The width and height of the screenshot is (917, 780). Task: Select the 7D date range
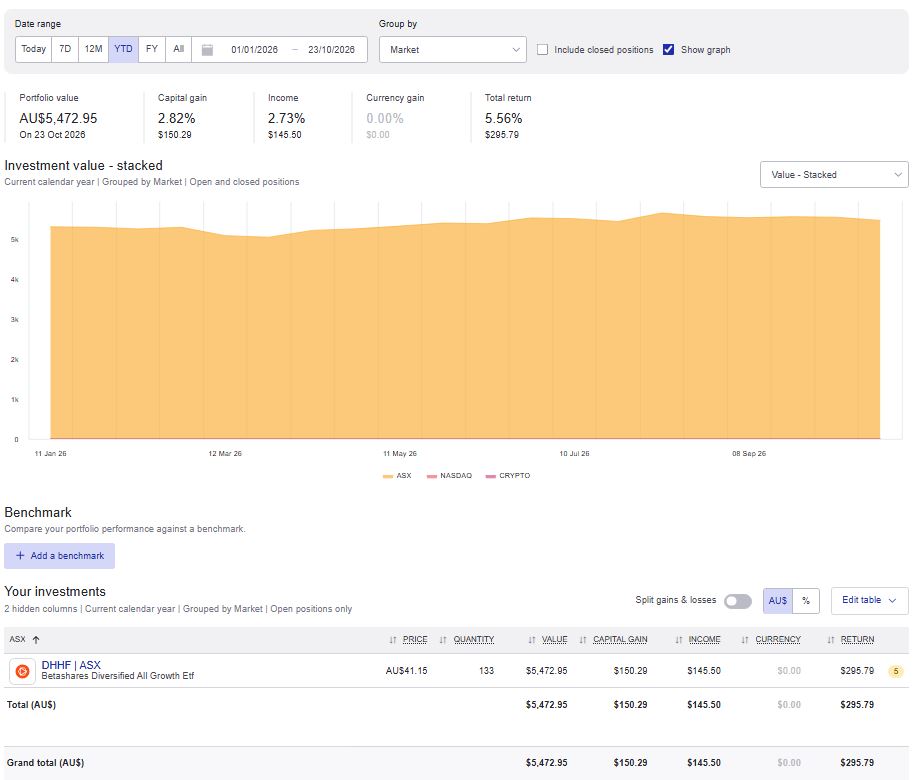click(65, 49)
